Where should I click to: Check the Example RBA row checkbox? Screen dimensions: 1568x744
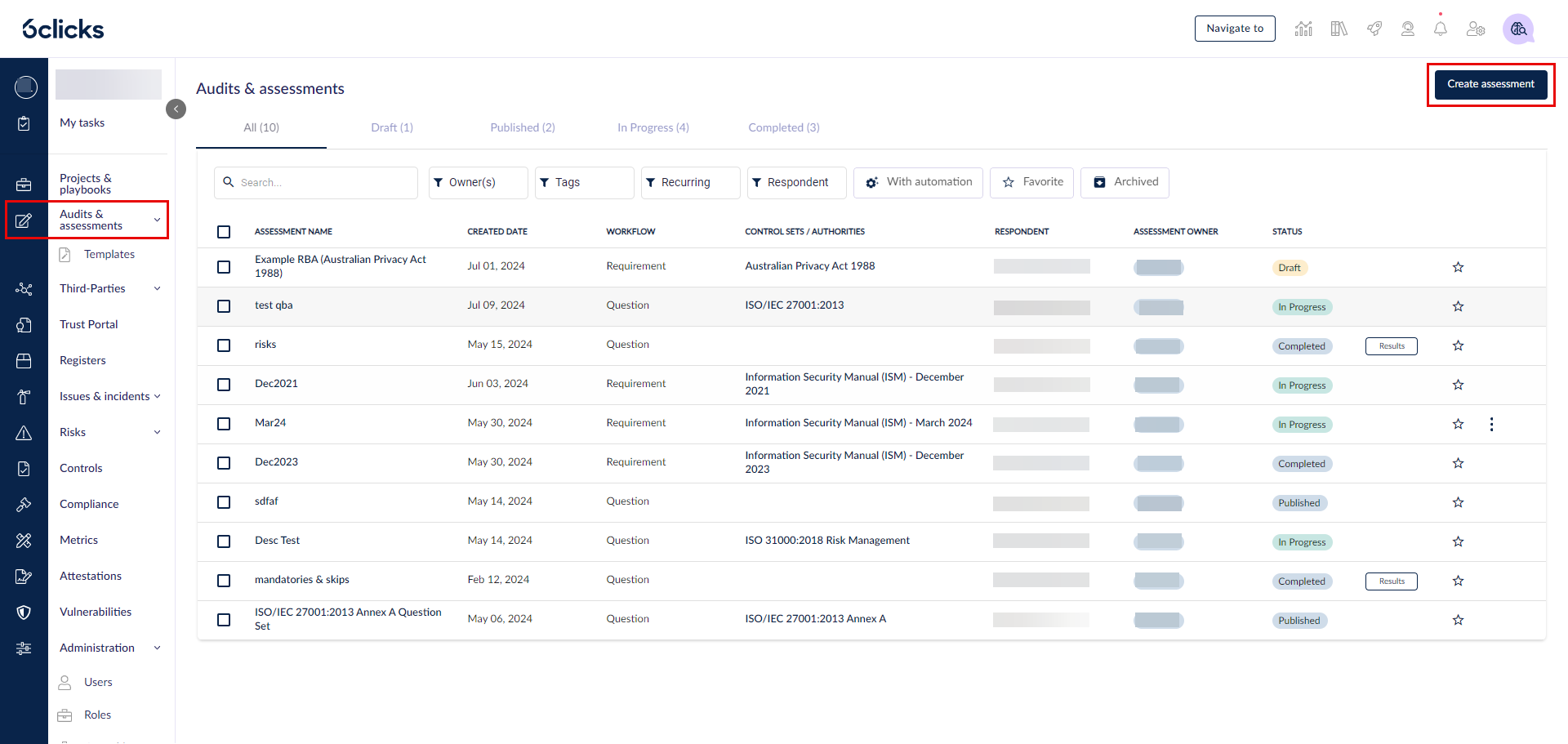224,267
